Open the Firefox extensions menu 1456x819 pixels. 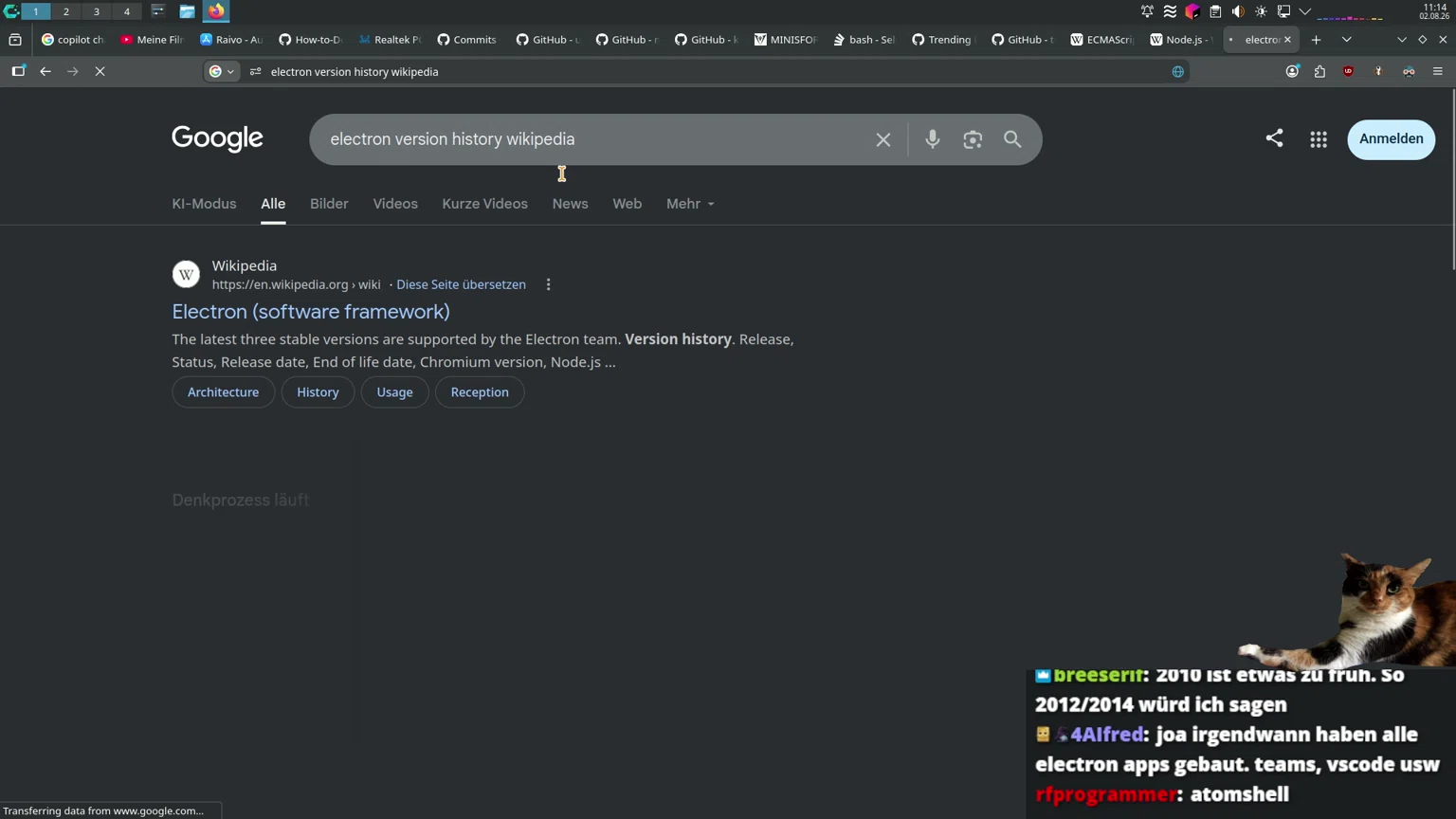tap(1319, 71)
